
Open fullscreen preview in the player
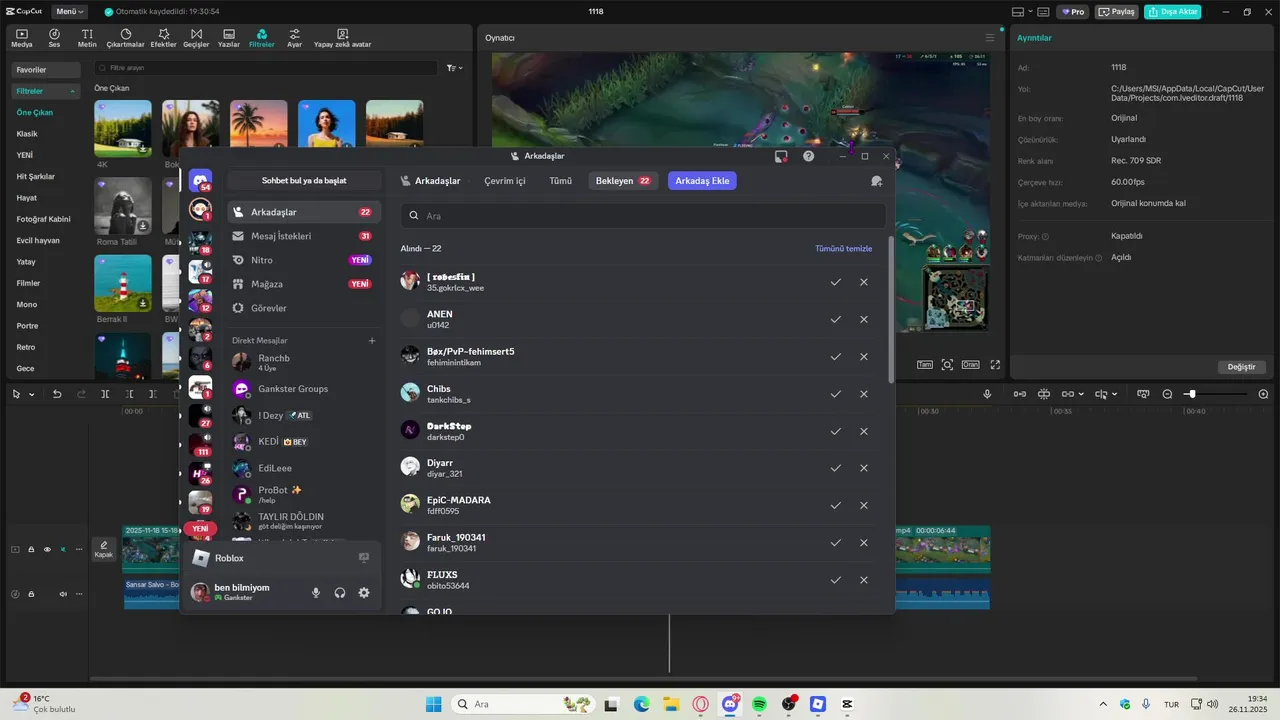[995, 365]
